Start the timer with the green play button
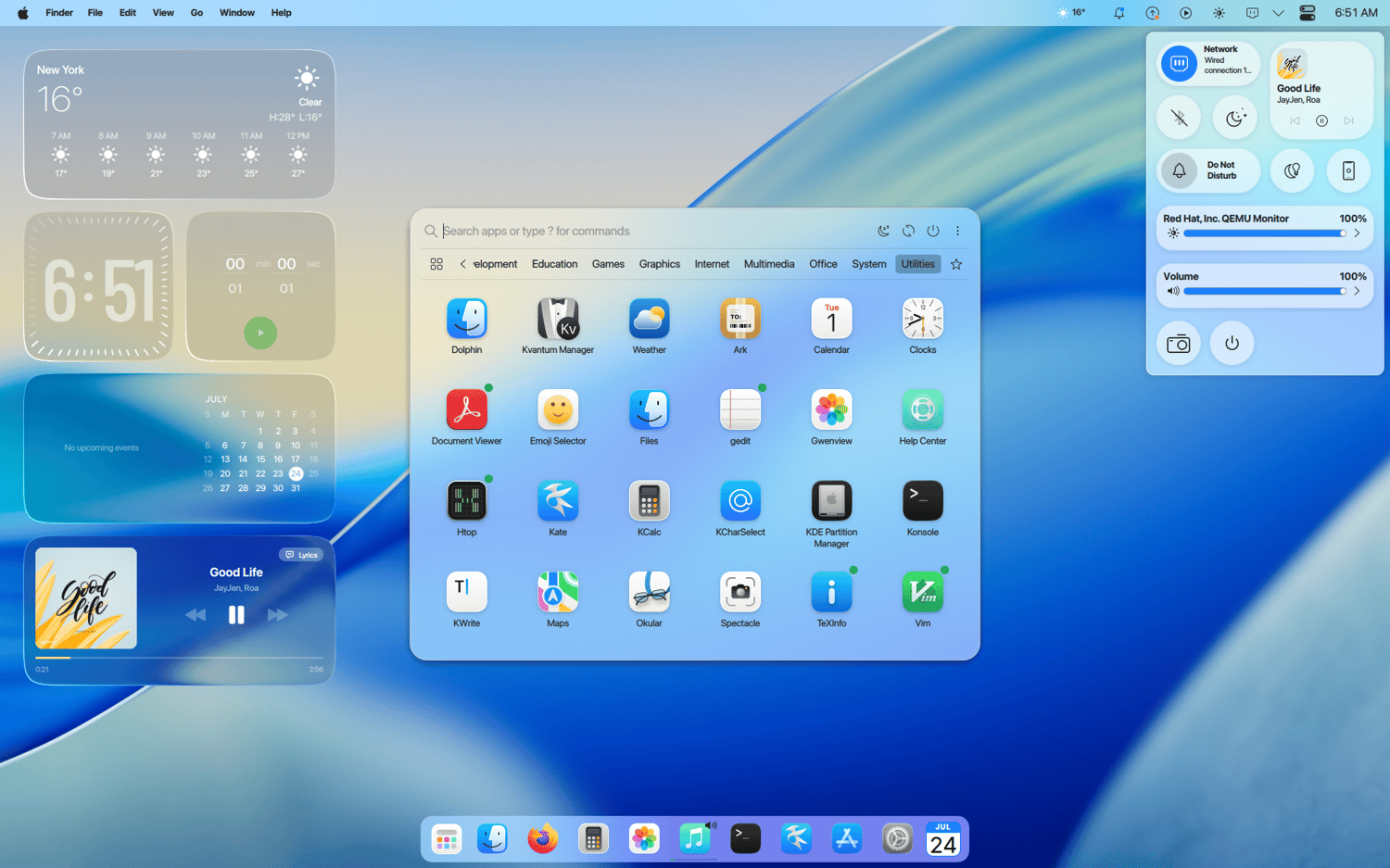The width and height of the screenshot is (1390, 868). pos(260,333)
